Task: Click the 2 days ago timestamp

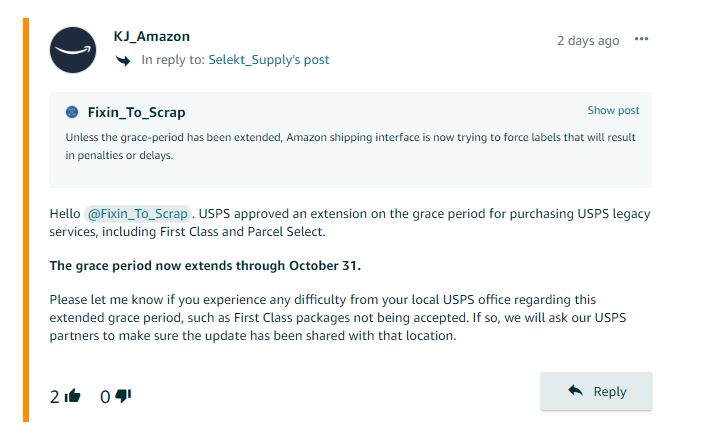Action: [x=588, y=40]
